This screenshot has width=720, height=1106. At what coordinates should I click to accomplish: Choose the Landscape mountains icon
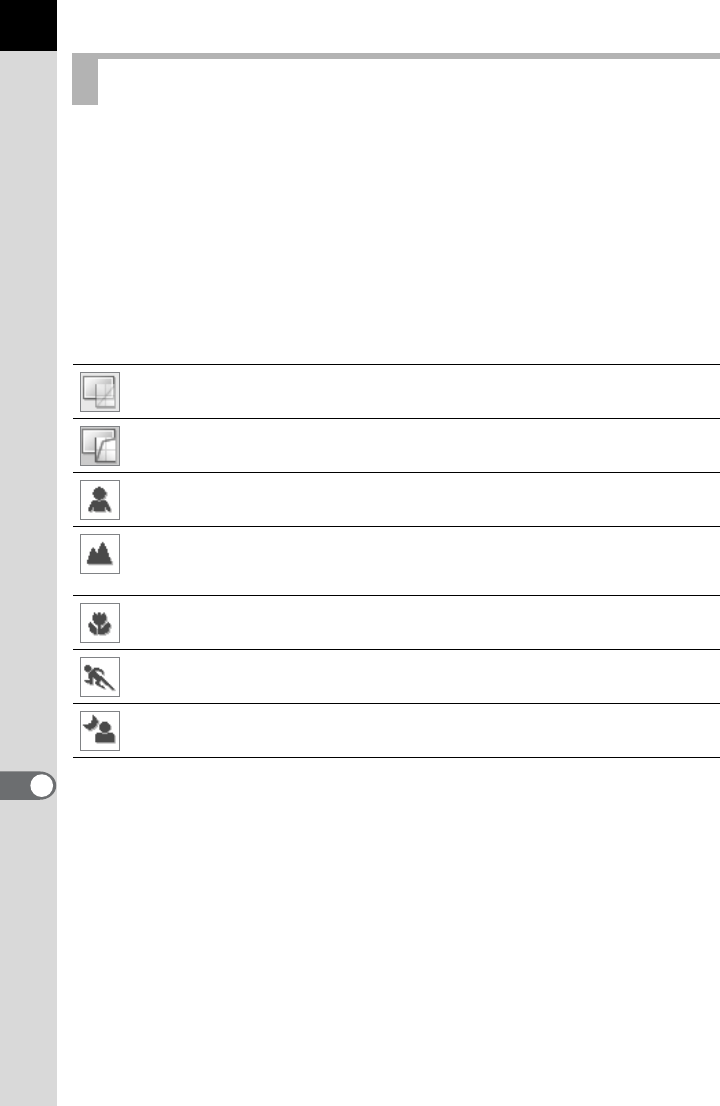pyautogui.click(x=100, y=554)
